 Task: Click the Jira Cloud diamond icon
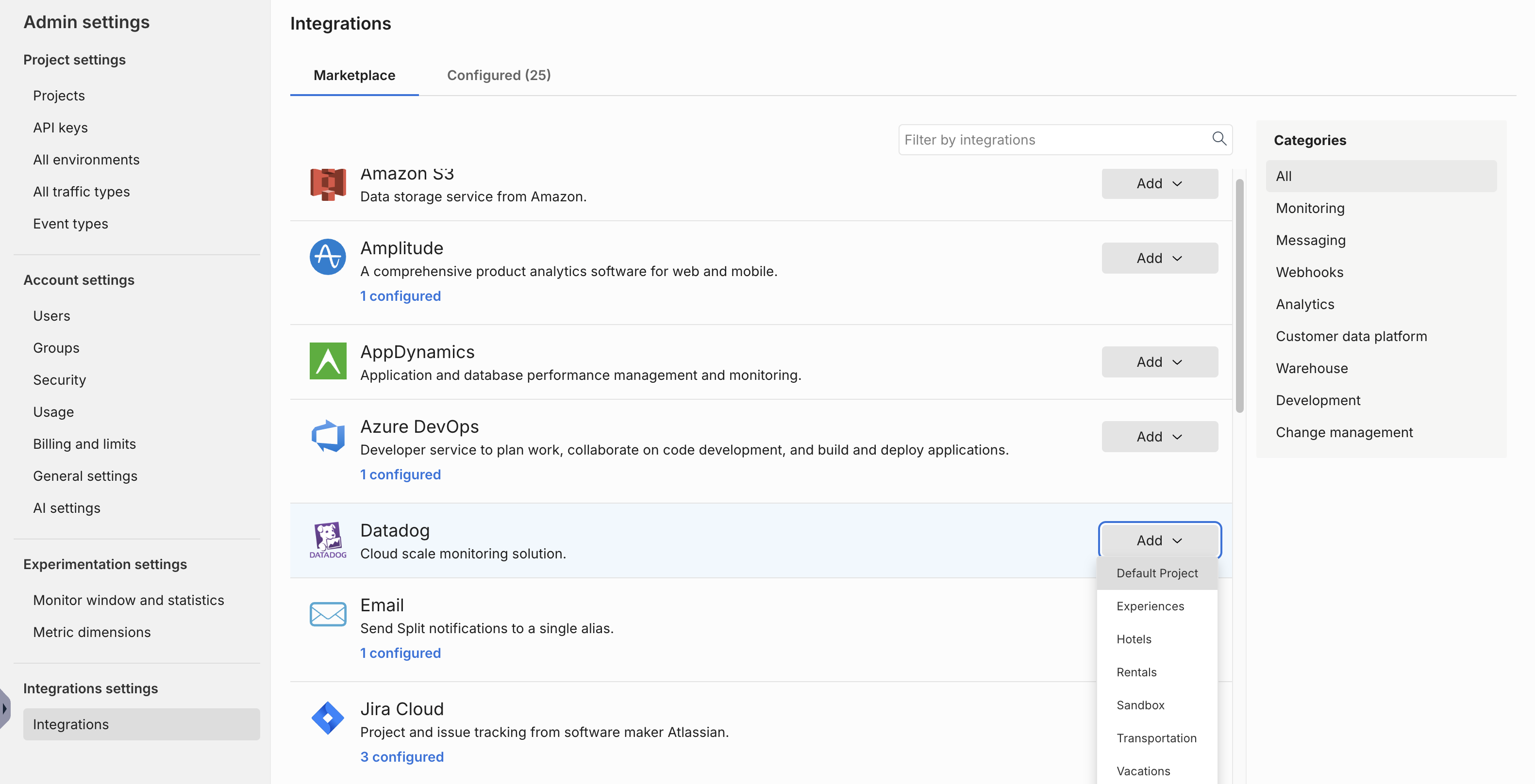(327, 718)
